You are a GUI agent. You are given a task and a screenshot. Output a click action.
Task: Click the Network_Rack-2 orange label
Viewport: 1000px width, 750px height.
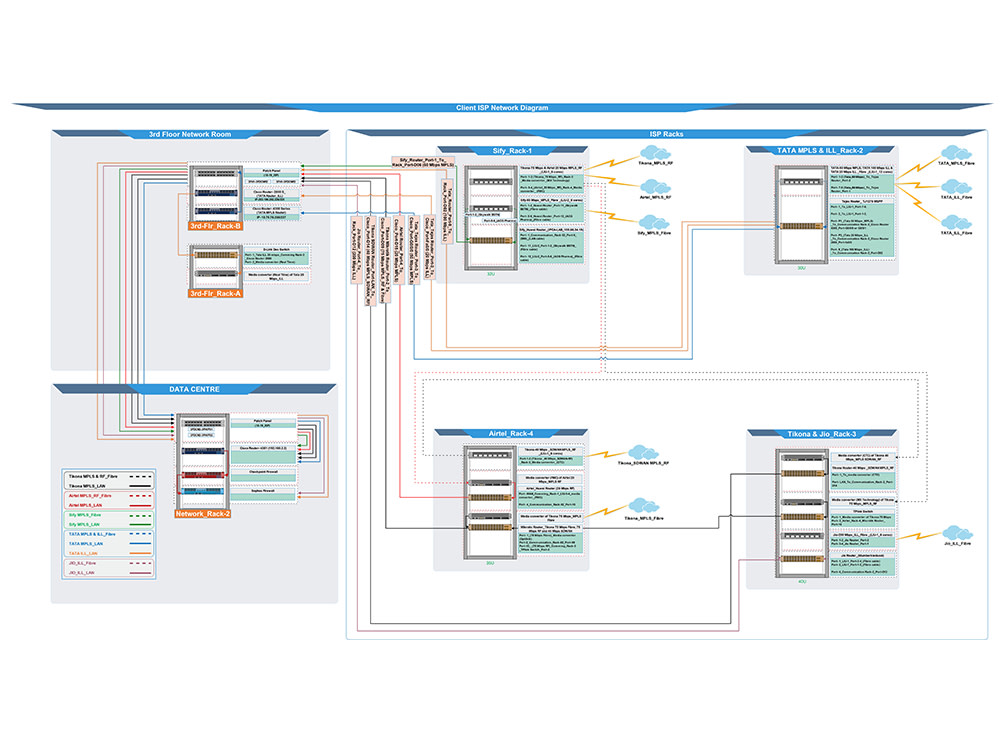pos(203,515)
